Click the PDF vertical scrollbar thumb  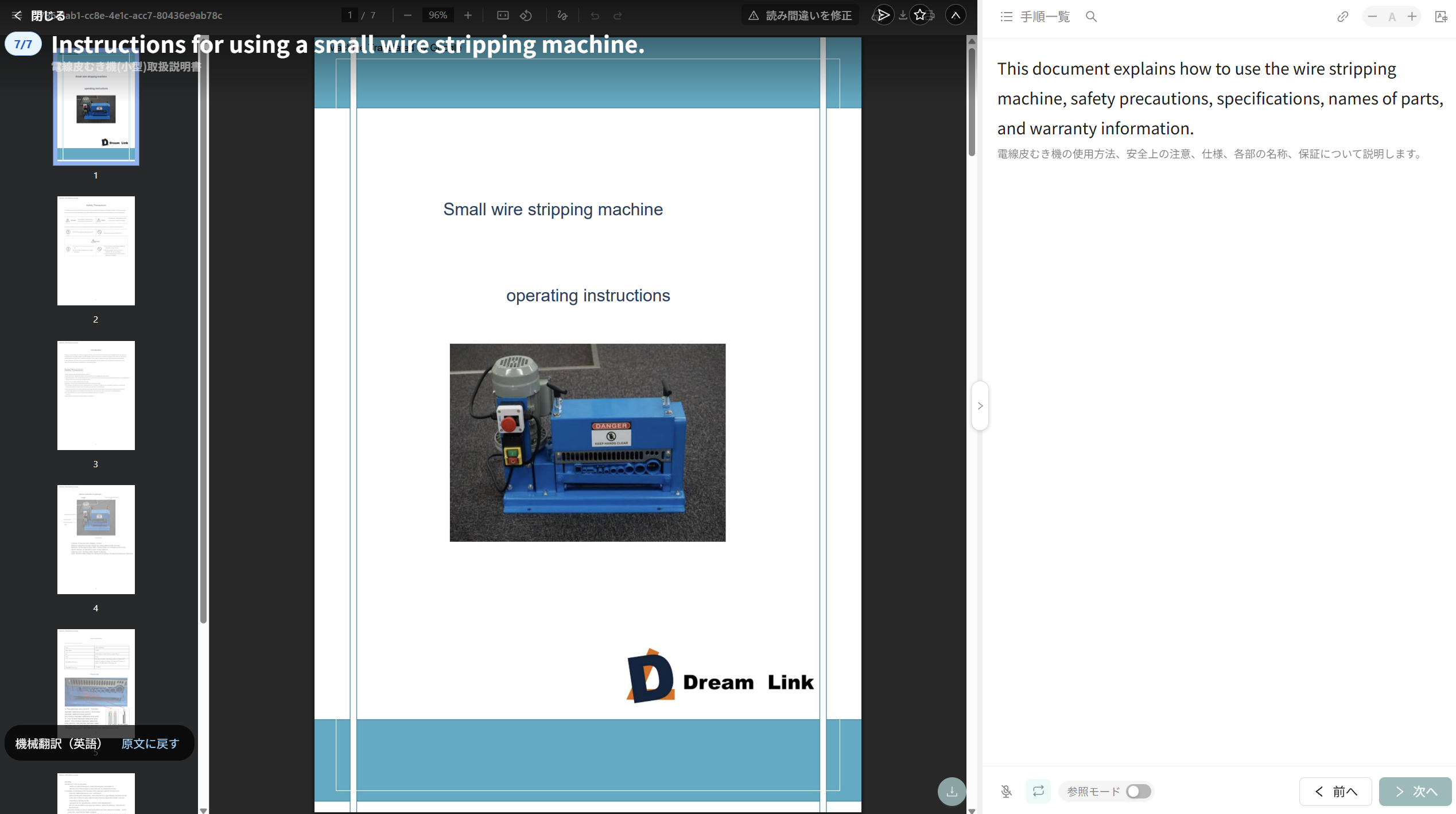[972, 102]
